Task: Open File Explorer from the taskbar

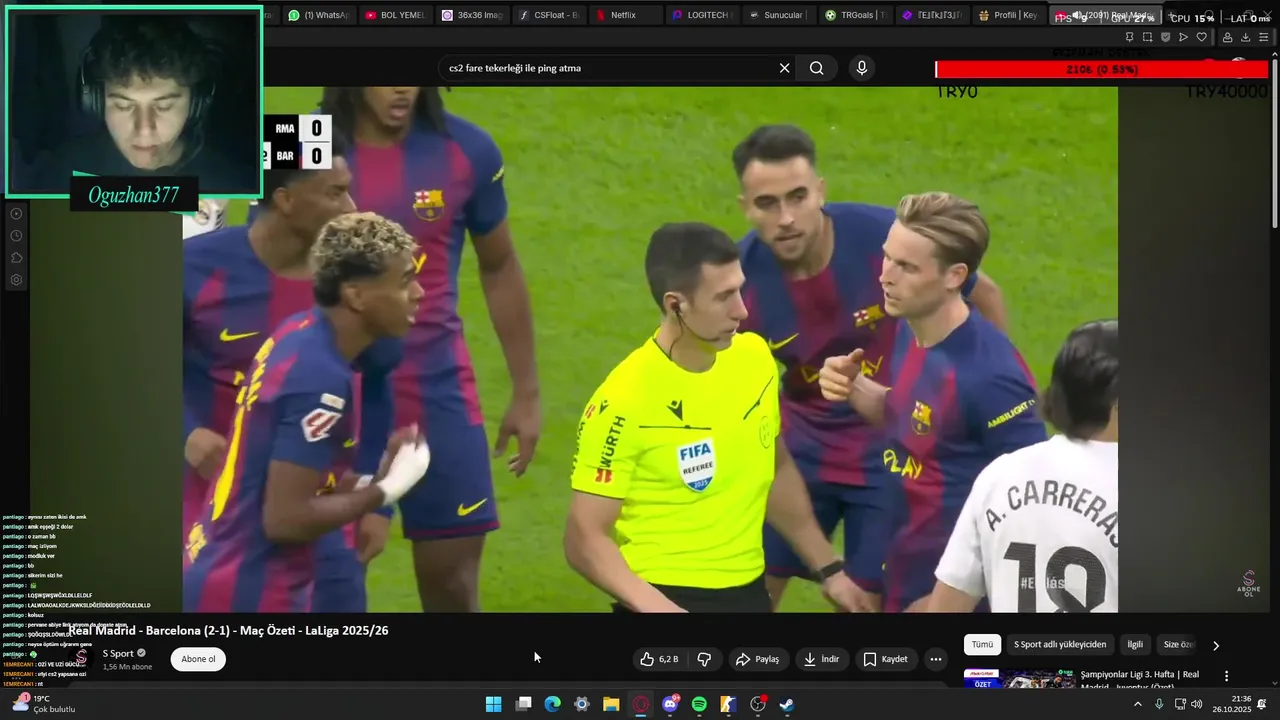Action: pyautogui.click(x=611, y=704)
